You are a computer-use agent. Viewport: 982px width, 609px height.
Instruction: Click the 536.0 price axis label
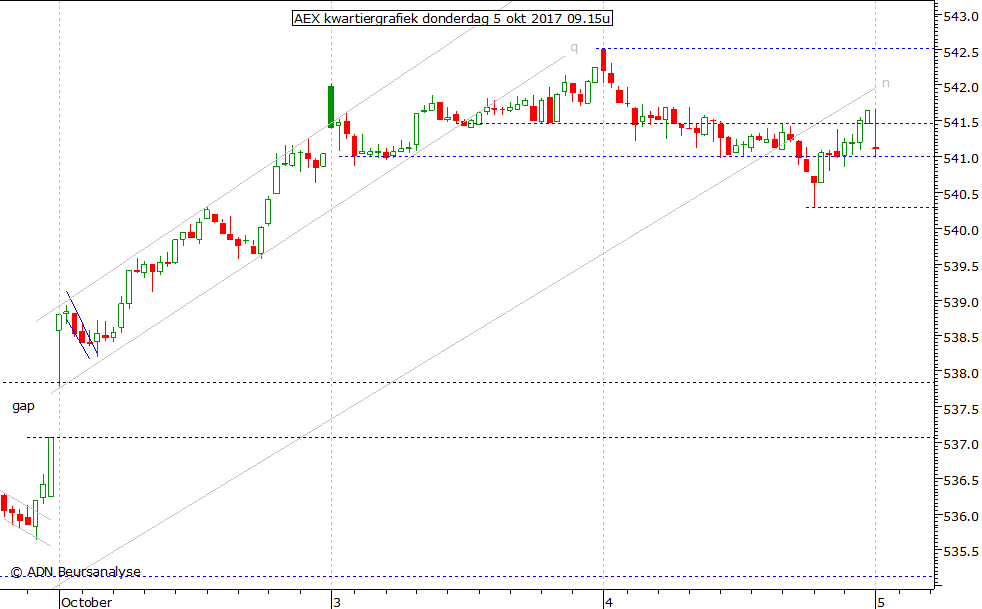[960, 517]
